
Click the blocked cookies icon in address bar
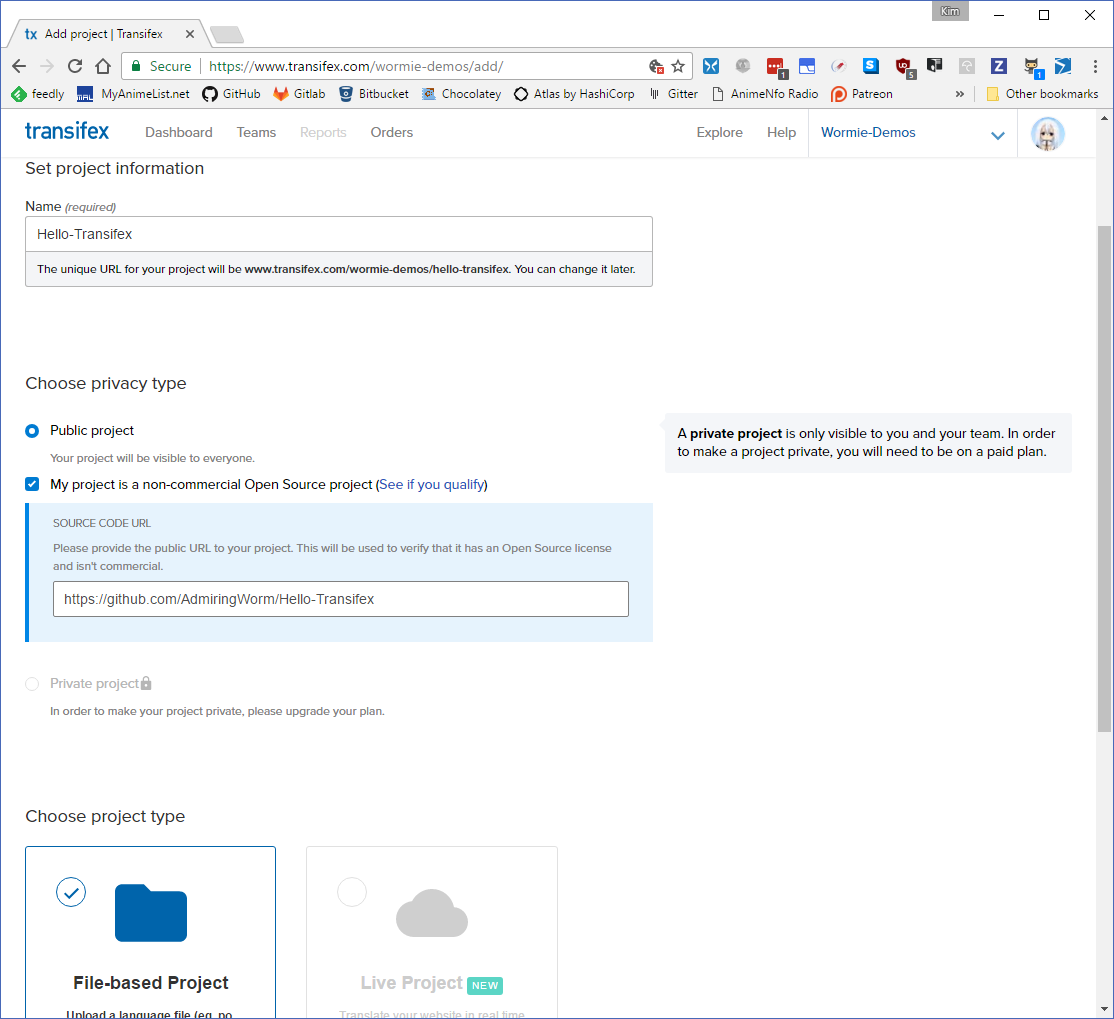tap(656, 66)
